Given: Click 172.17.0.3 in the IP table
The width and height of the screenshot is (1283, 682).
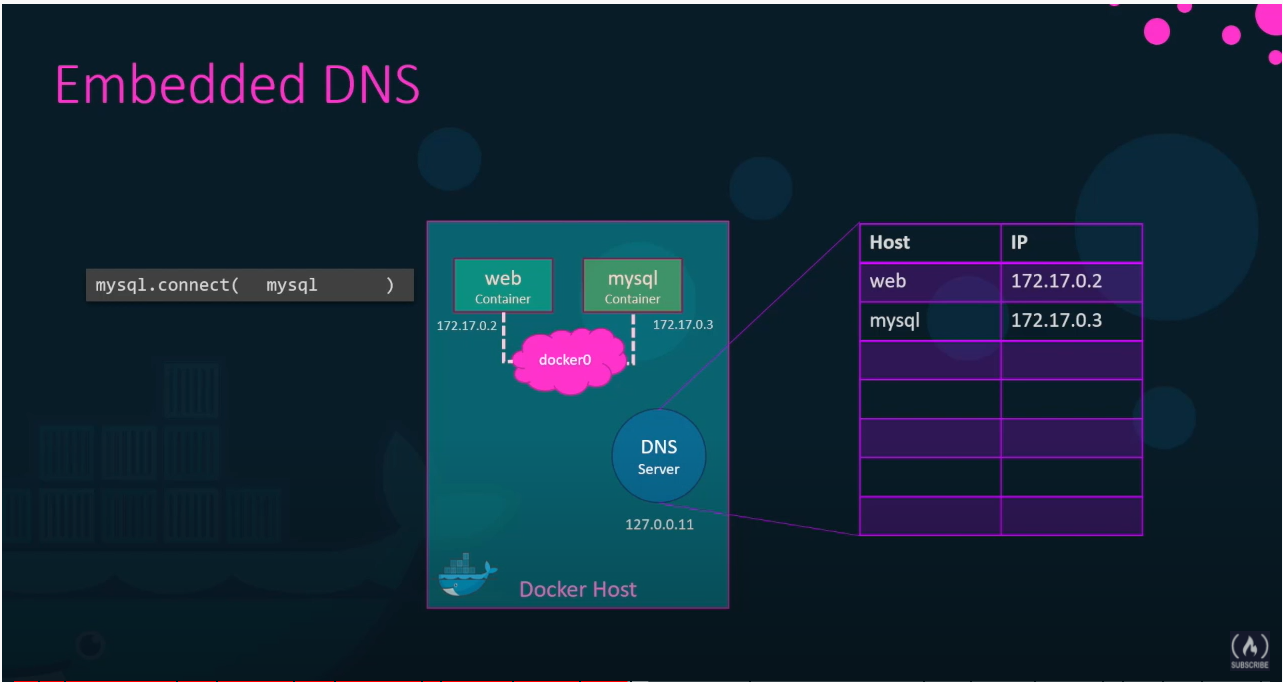Looking at the screenshot, I should click(1057, 321).
